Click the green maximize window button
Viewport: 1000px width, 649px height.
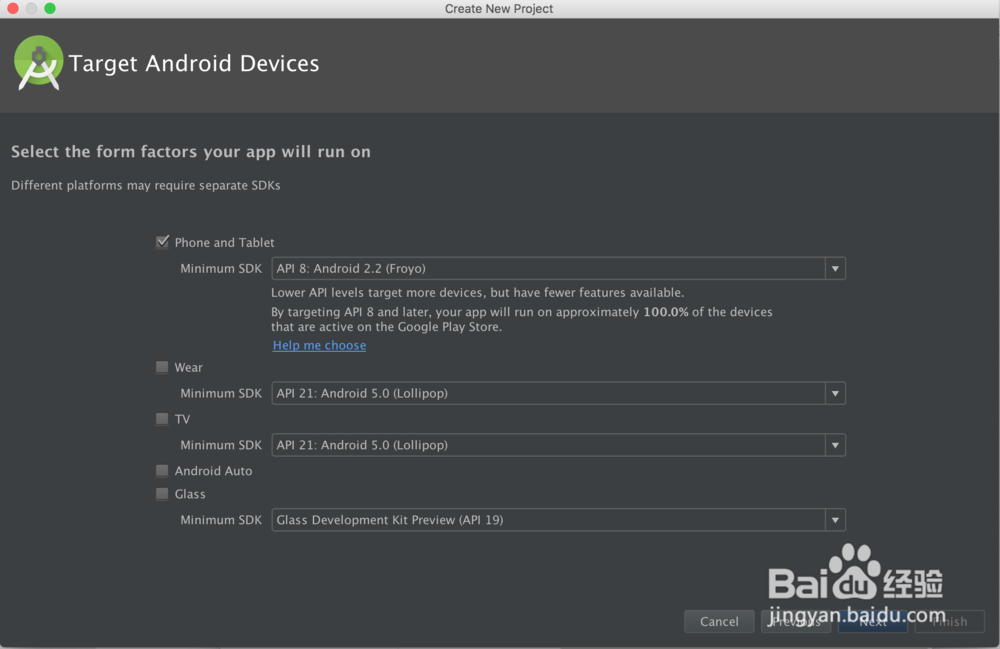[x=50, y=9]
